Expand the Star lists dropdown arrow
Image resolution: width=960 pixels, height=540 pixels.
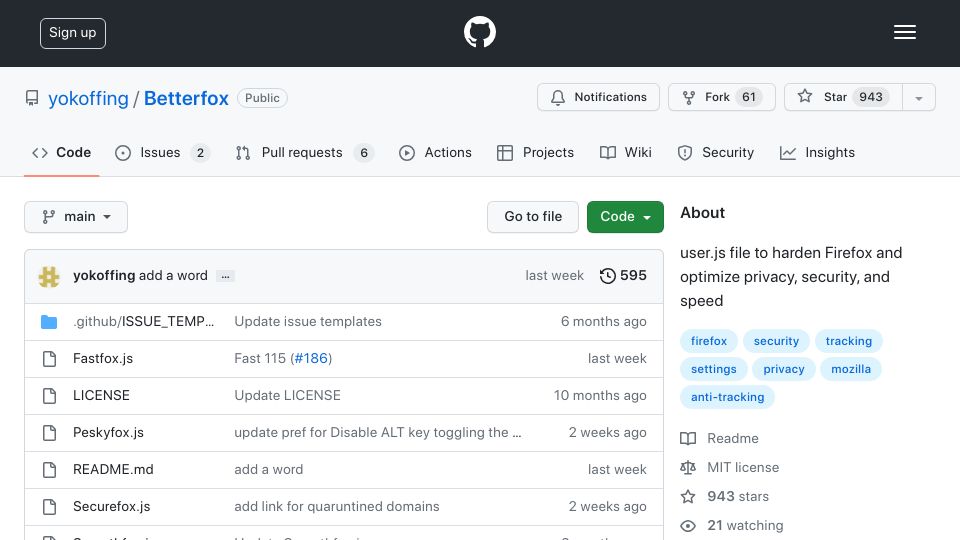(918, 98)
